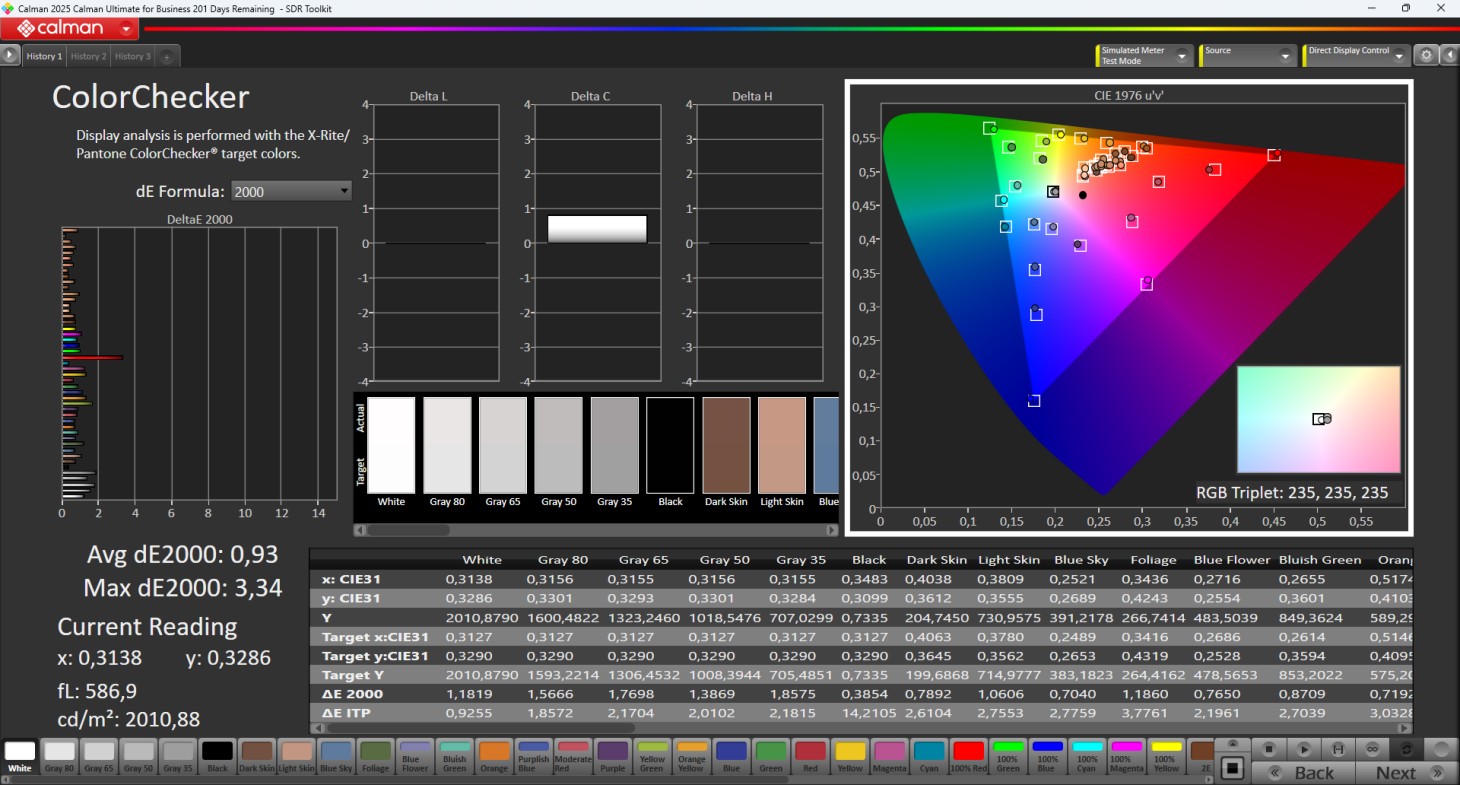
Task: Select the Dark Skin color swatch
Action: coord(257,756)
